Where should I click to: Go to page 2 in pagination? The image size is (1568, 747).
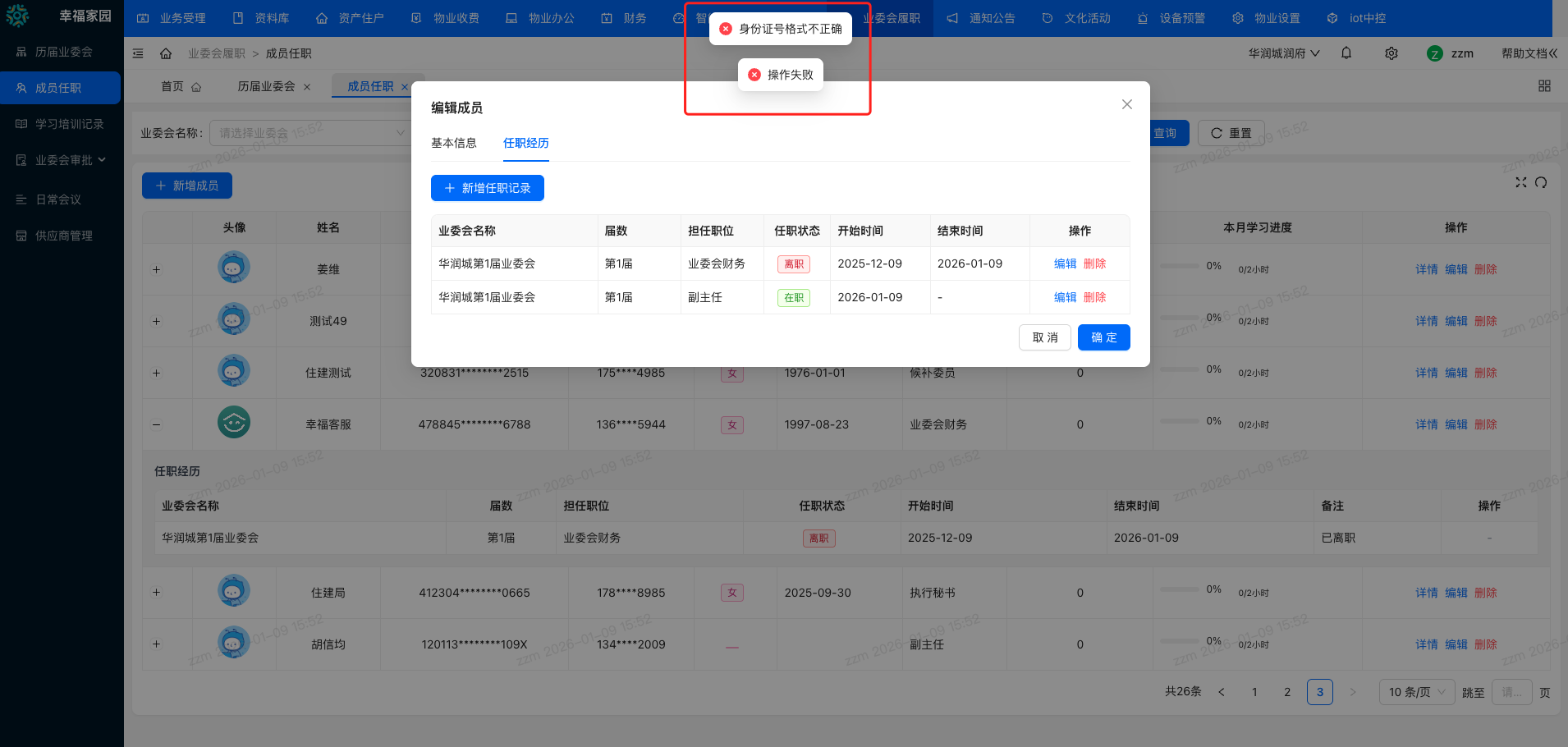1287,692
